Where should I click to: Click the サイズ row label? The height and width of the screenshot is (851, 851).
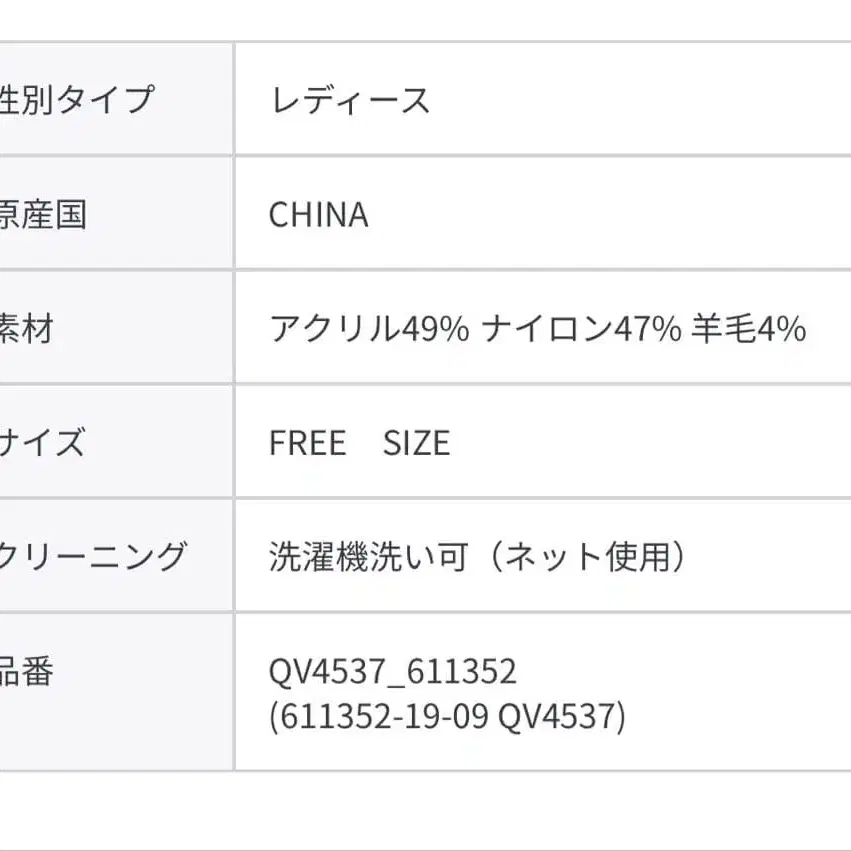point(43,442)
